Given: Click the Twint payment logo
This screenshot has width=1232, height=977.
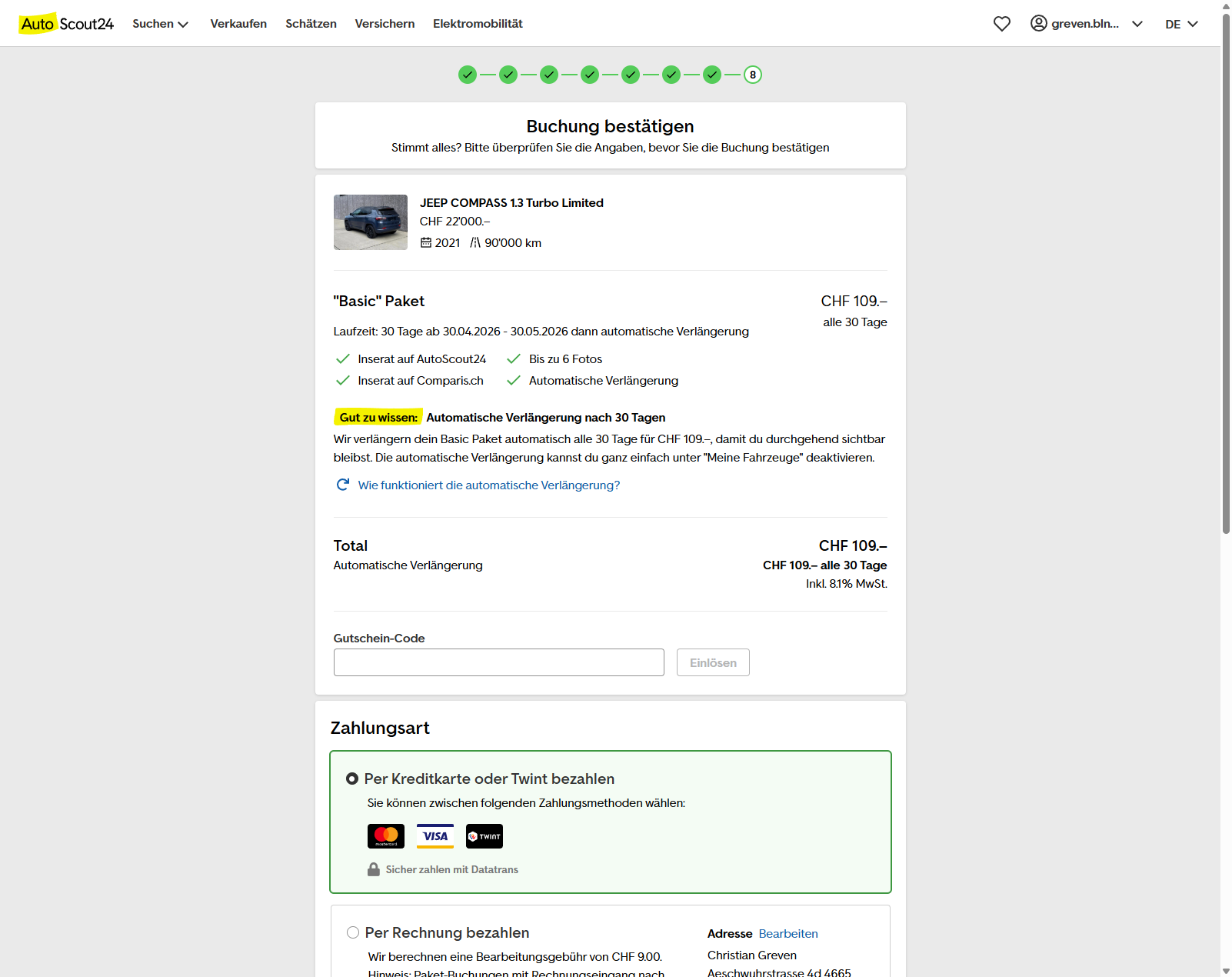Looking at the screenshot, I should pos(484,836).
